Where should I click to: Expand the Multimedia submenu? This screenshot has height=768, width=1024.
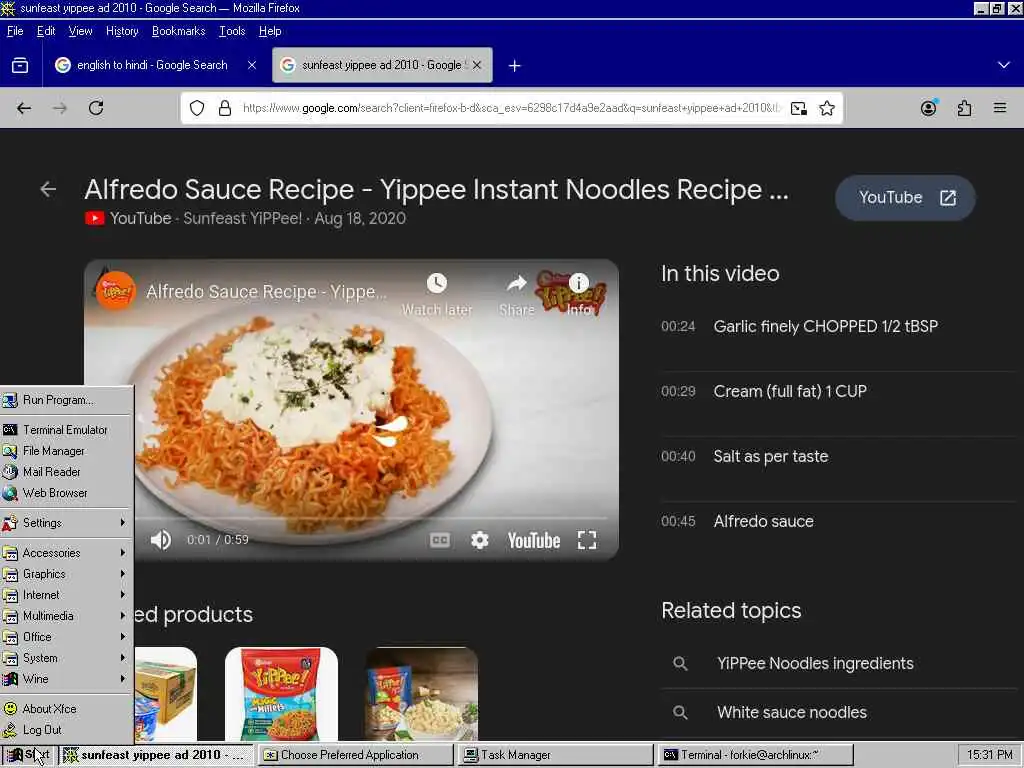pyautogui.click(x=67, y=616)
